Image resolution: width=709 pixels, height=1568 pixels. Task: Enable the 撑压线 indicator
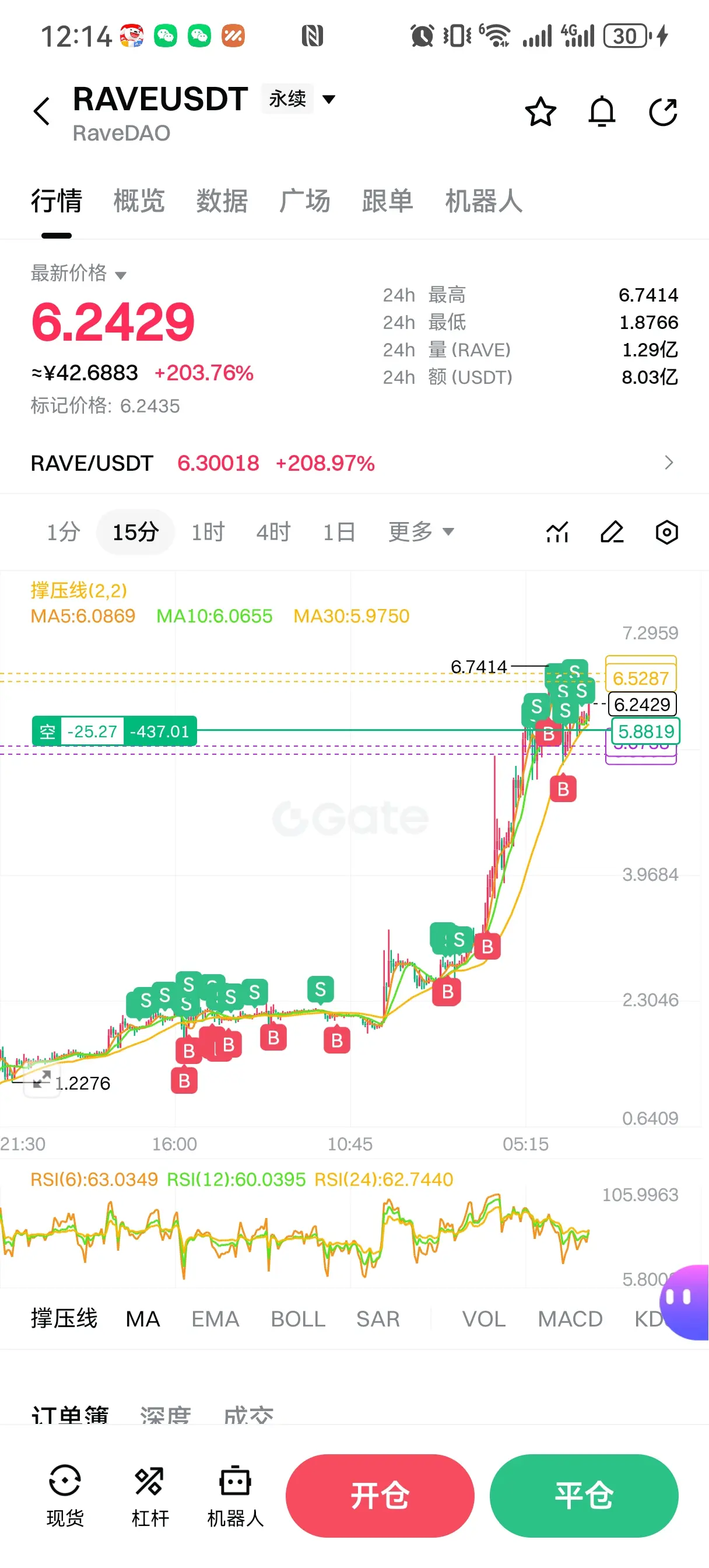tap(64, 1318)
